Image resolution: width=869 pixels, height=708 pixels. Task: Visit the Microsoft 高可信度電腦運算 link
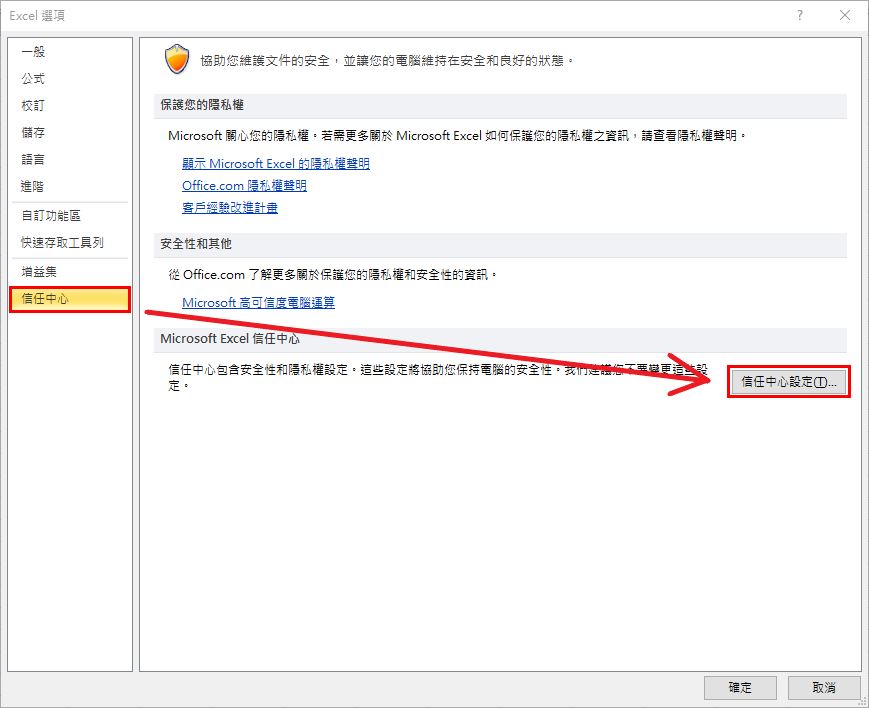258,303
